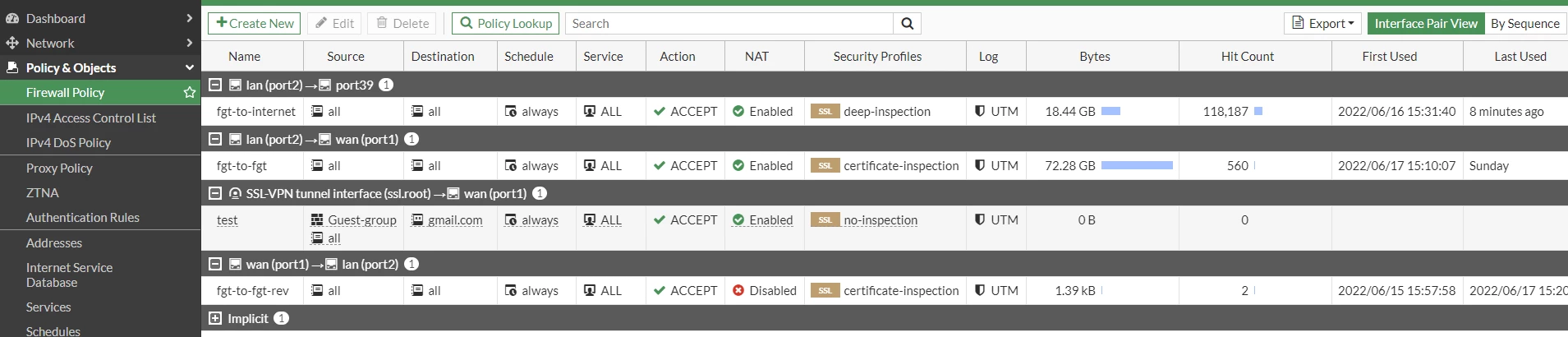Click the Disabled NAT icon for fgt-to-fgt-rev
Viewport: 1568px width, 337px height.
(x=738, y=290)
